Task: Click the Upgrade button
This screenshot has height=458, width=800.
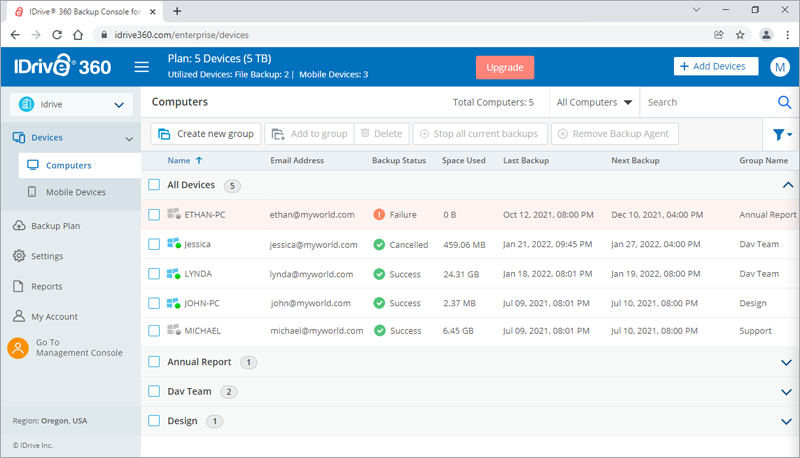Action: pos(505,67)
